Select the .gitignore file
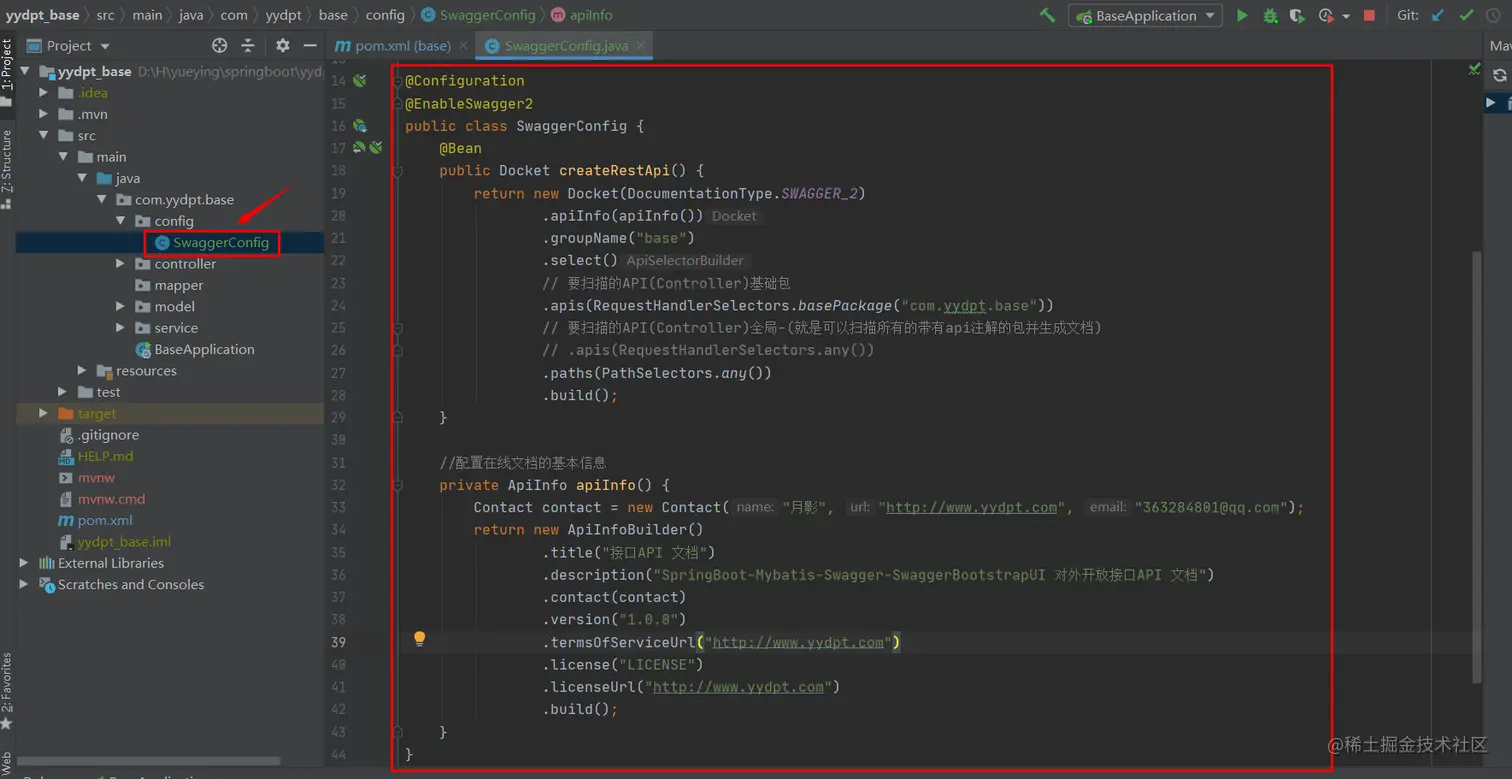This screenshot has height=779, width=1512. pos(99,435)
